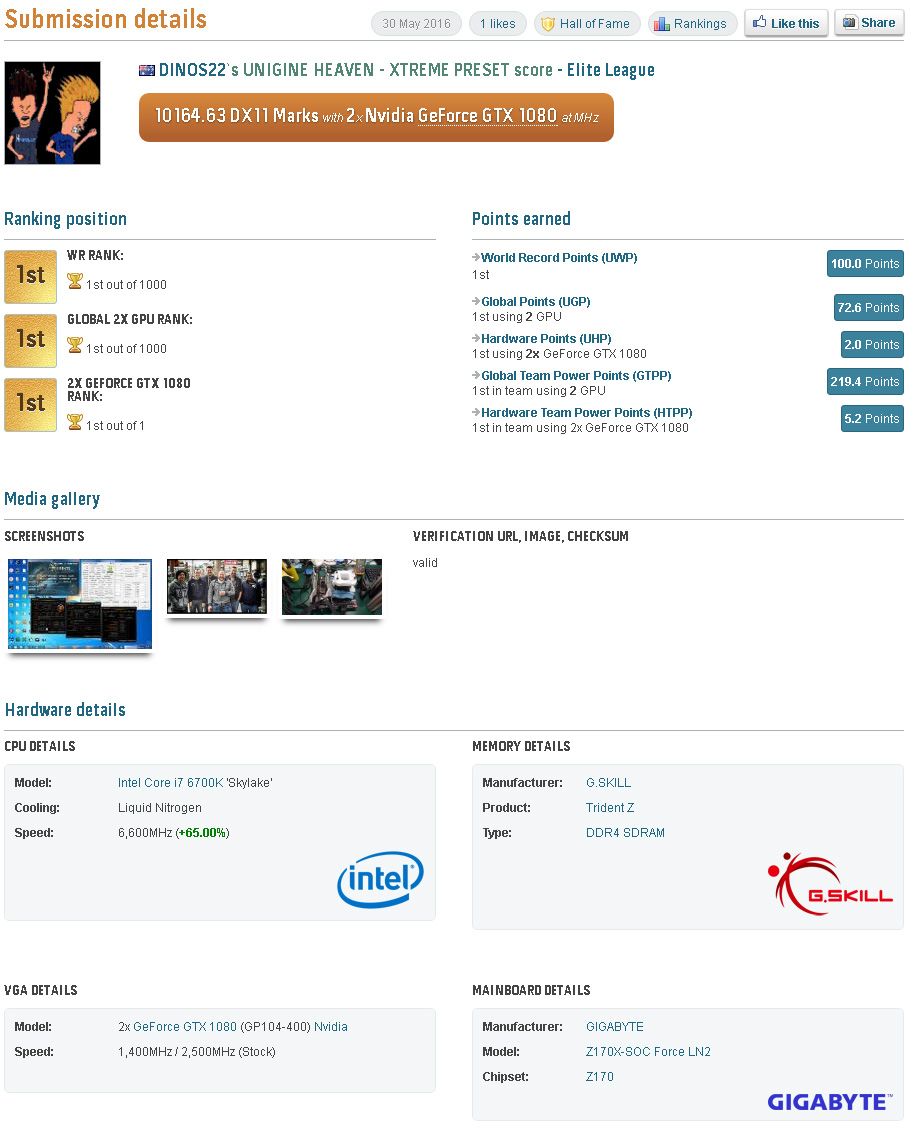Click the 2X GeForce GTX 1080 rank 1st badge
The image size is (913, 1139).
pyautogui.click(x=31, y=405)
